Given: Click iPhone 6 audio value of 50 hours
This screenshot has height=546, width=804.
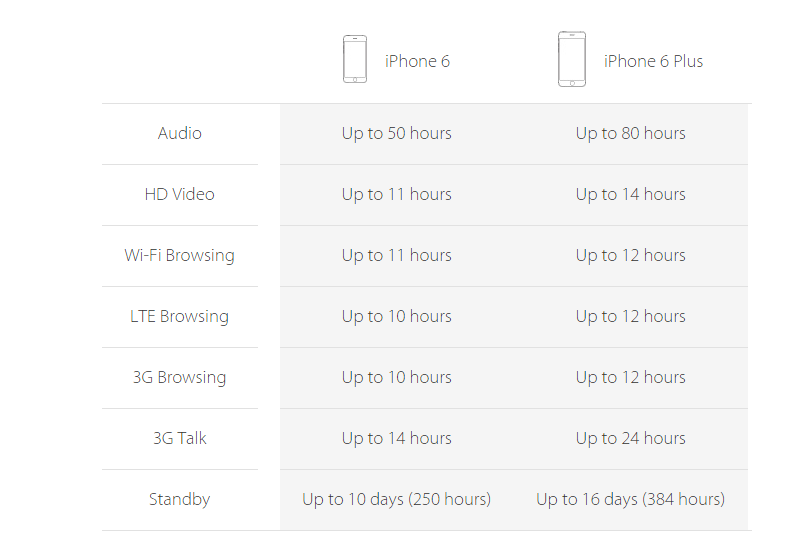Looking at the screenshot, I should [x=397, y=133].
